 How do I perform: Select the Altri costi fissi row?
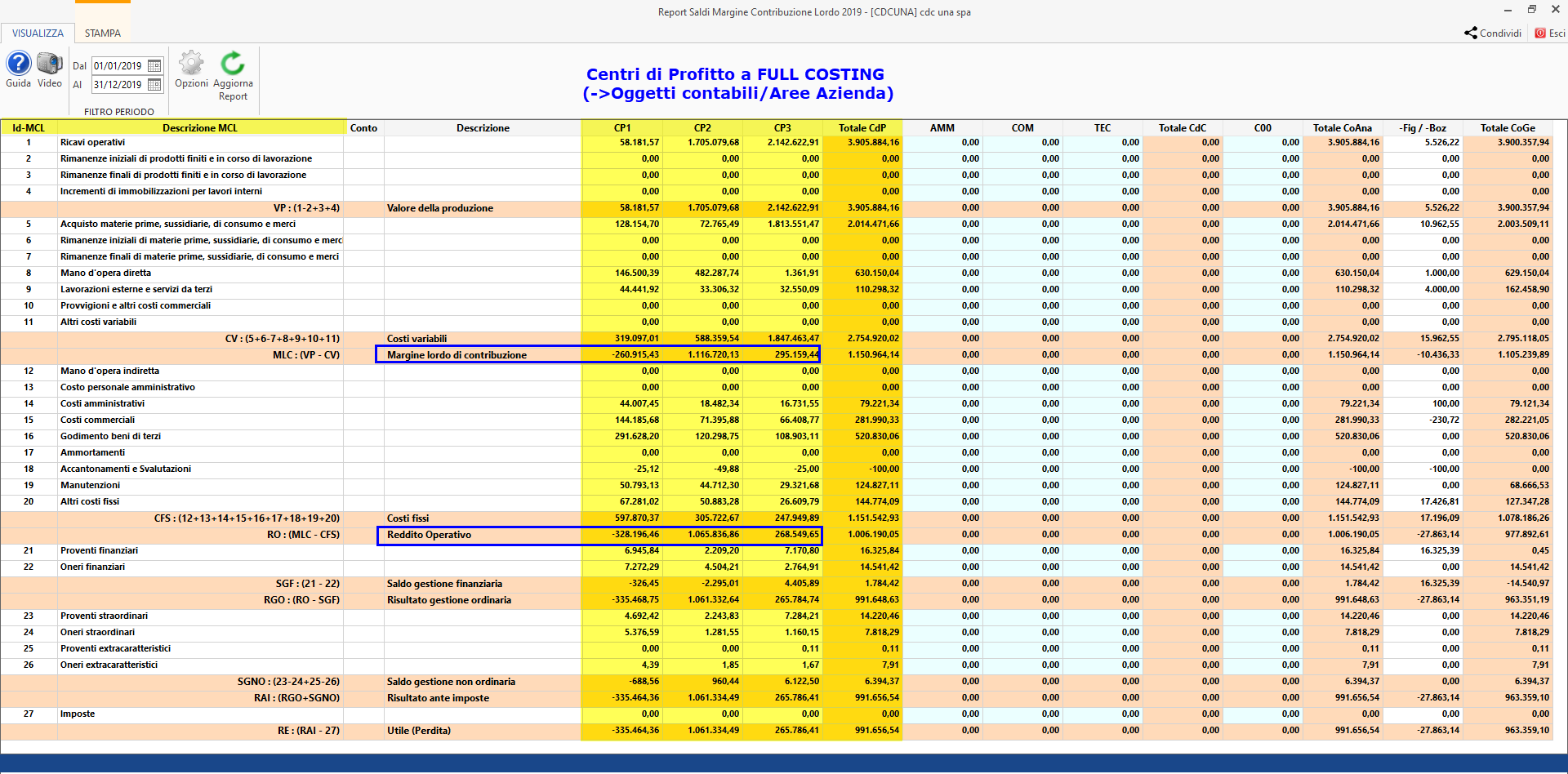(776, 502)
